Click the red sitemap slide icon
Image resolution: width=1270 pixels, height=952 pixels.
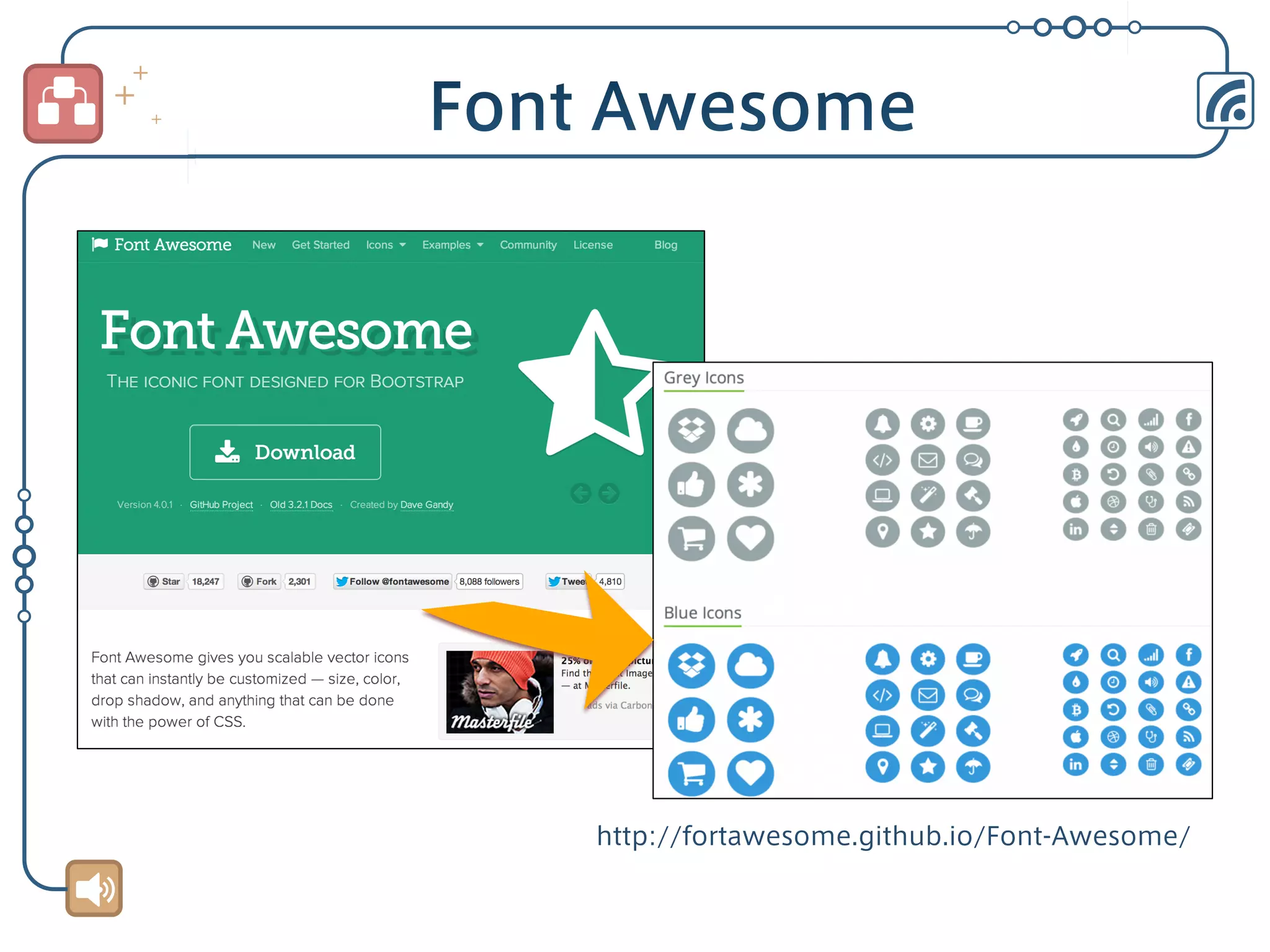[x=63, y=104]
